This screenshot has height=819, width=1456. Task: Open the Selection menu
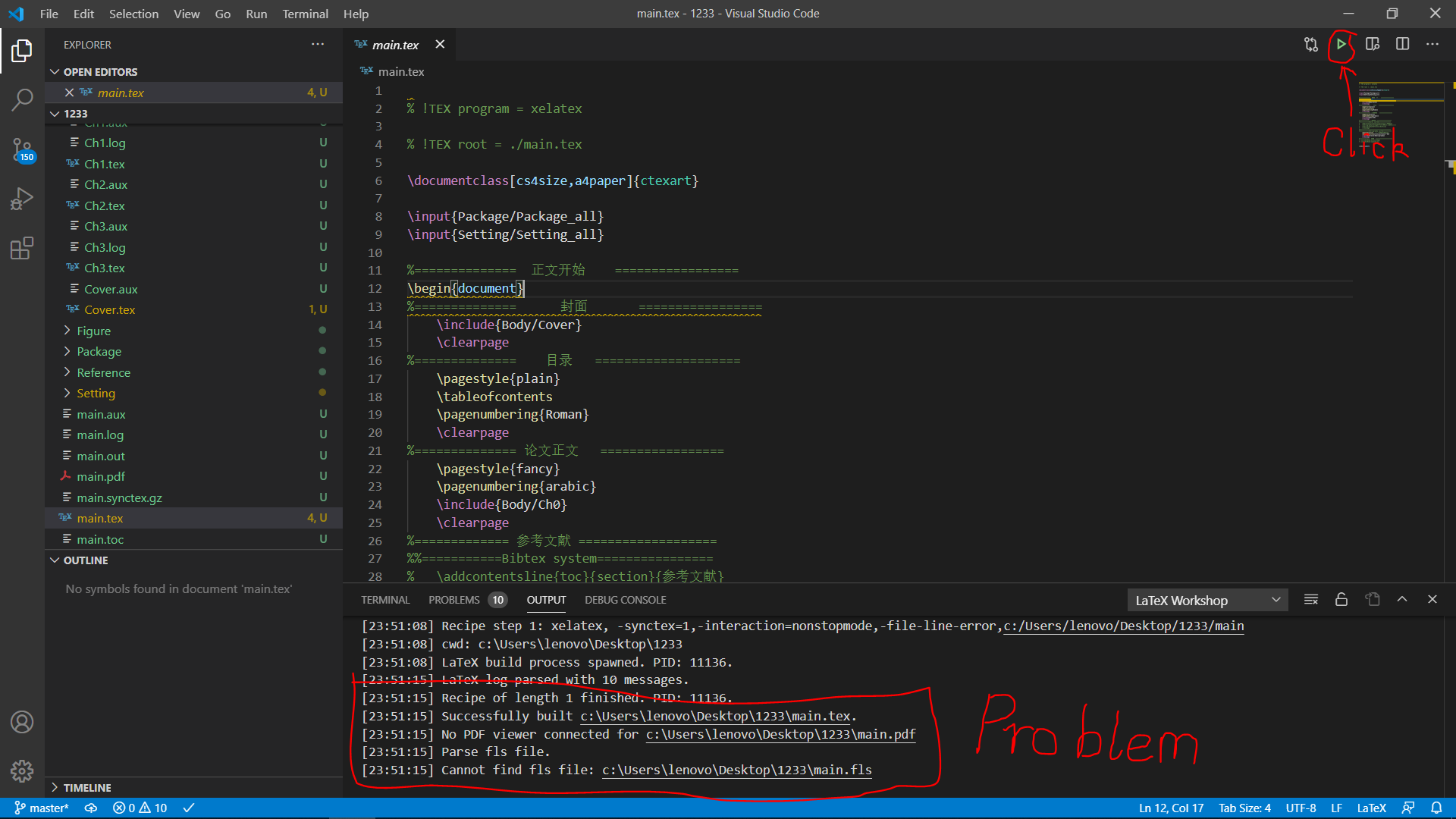pos(133,14)
